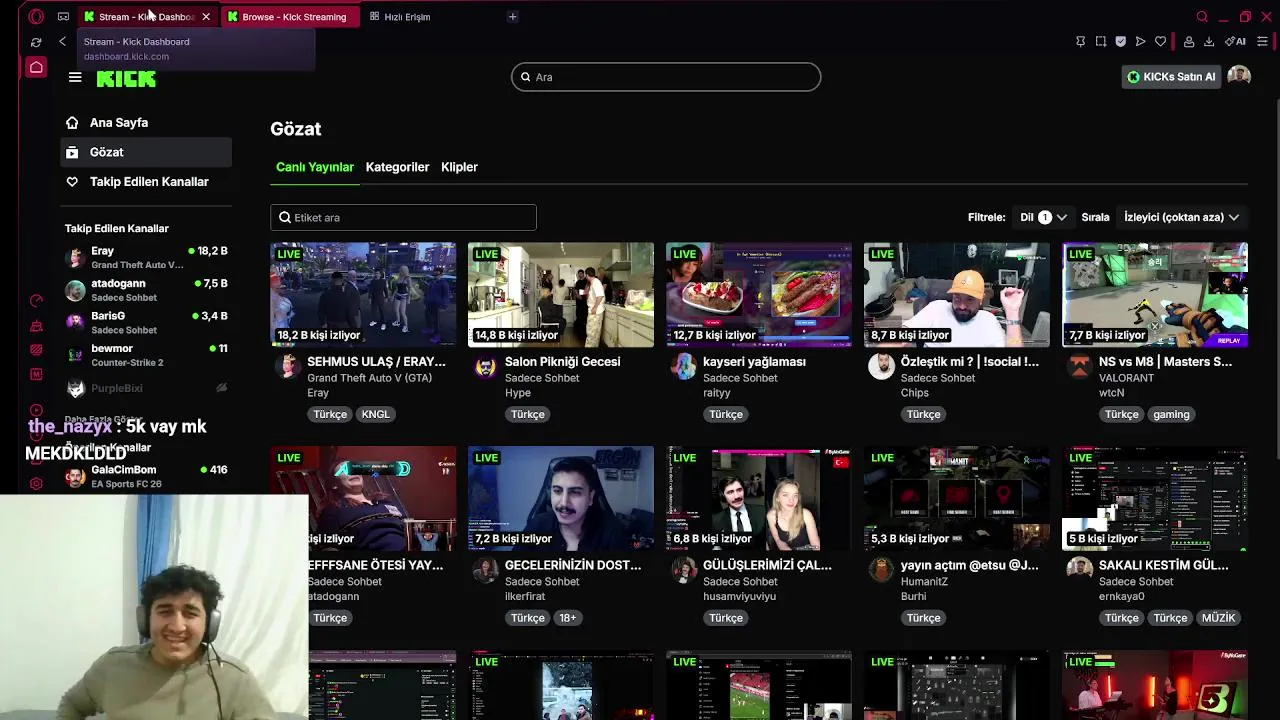The image size is (1280, 720).
Task: Open the Opera tab search magnifier icon
Action: [1202, 16]
